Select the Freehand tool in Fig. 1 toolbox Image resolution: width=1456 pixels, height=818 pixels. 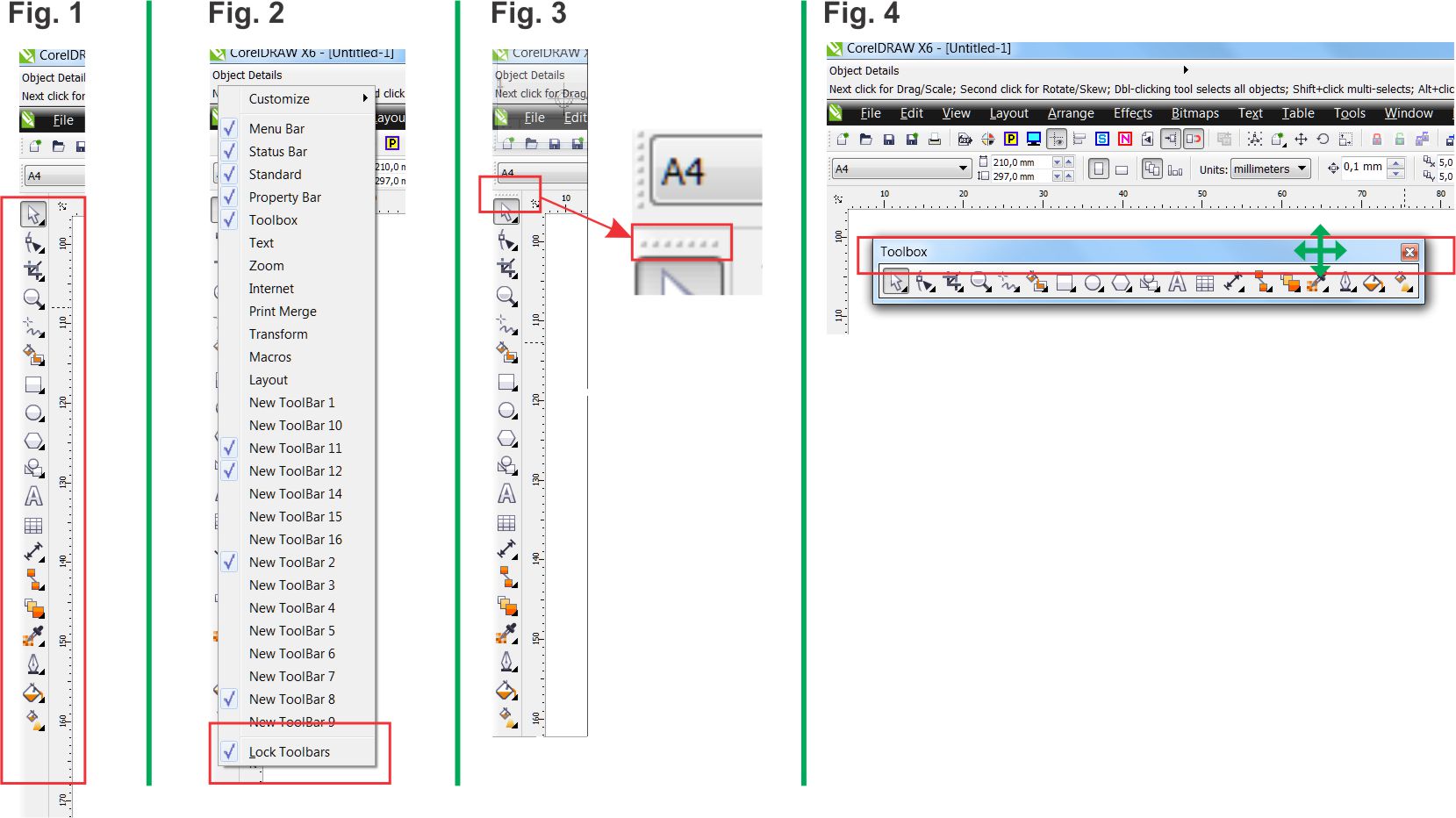point(33,327)
